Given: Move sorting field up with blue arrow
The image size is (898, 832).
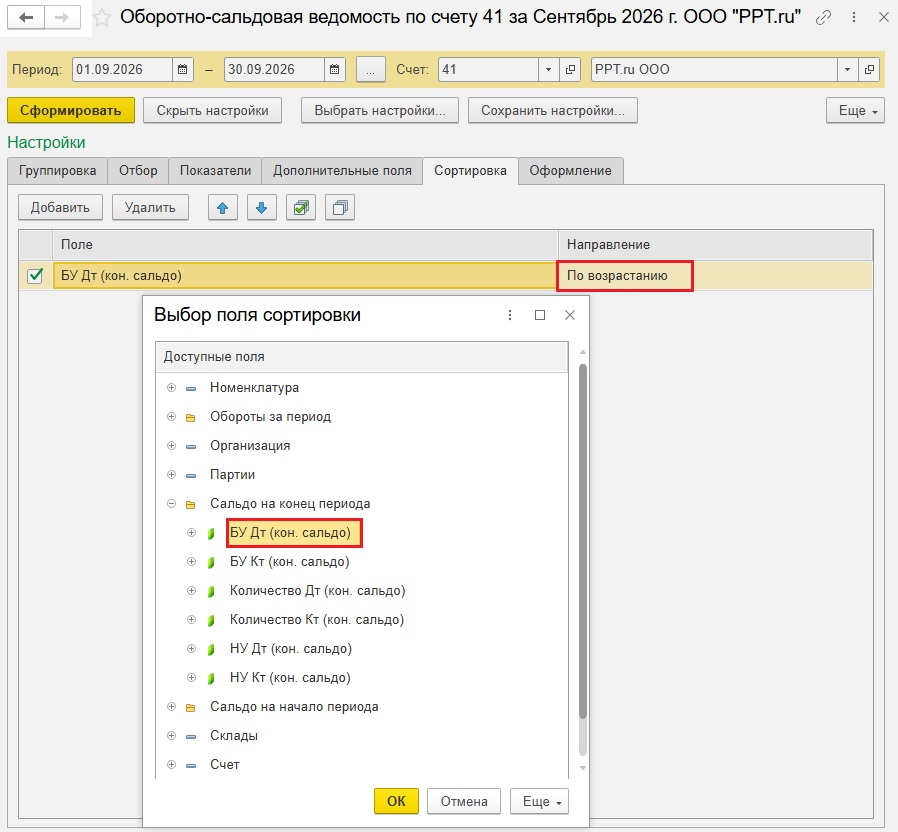Looking at the screenshot, I should pyautogui.click(x=223, y=207).
